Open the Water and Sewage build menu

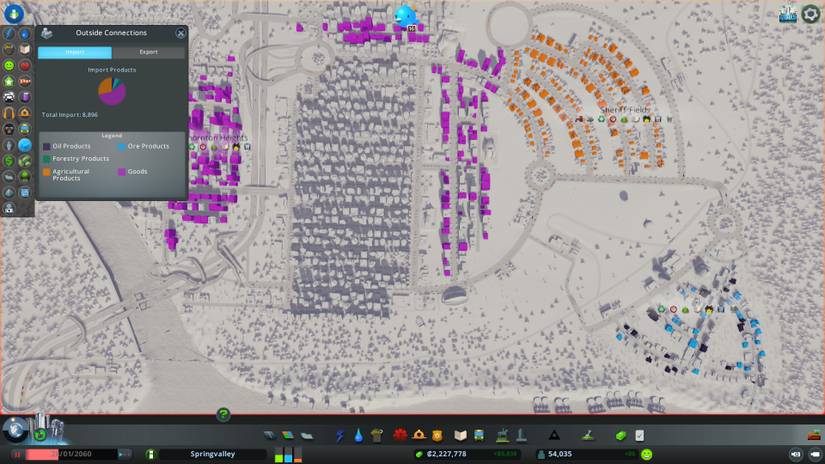pos(358,436)
